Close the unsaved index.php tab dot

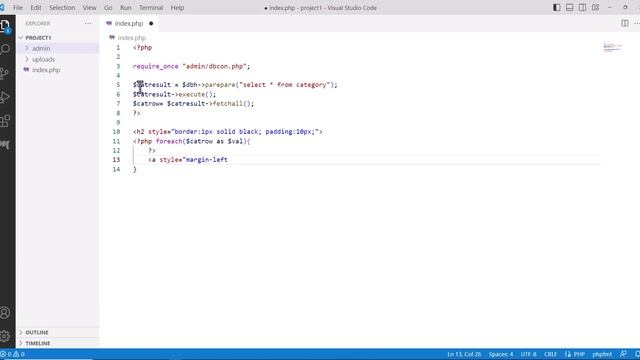click(x=151, y=23)
